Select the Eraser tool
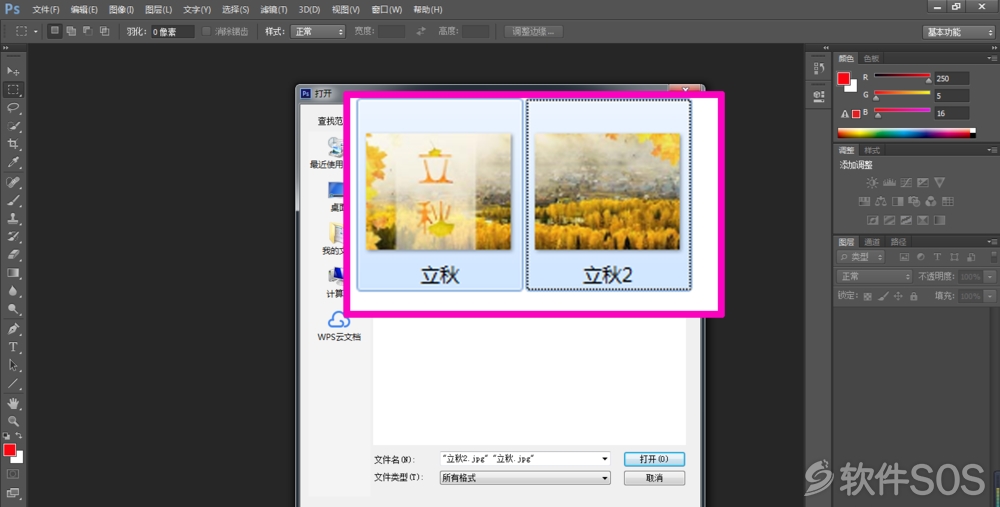This screenshot has height=507, width=1000. coord(13,254)
